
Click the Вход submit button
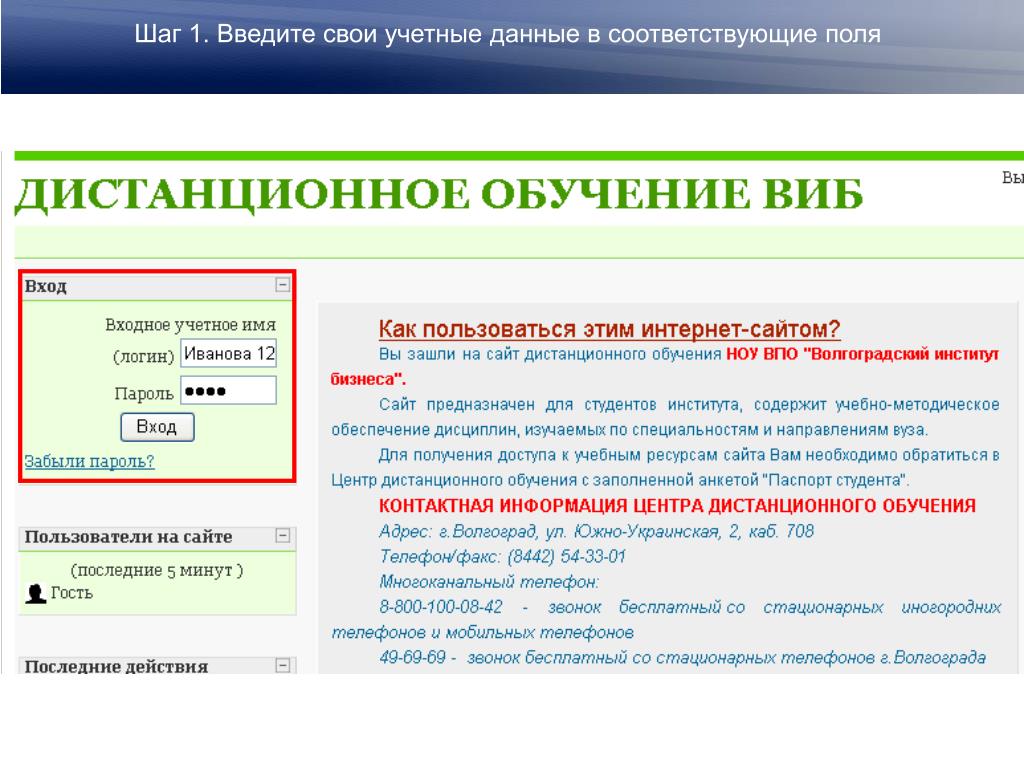[x=157, y=427]
